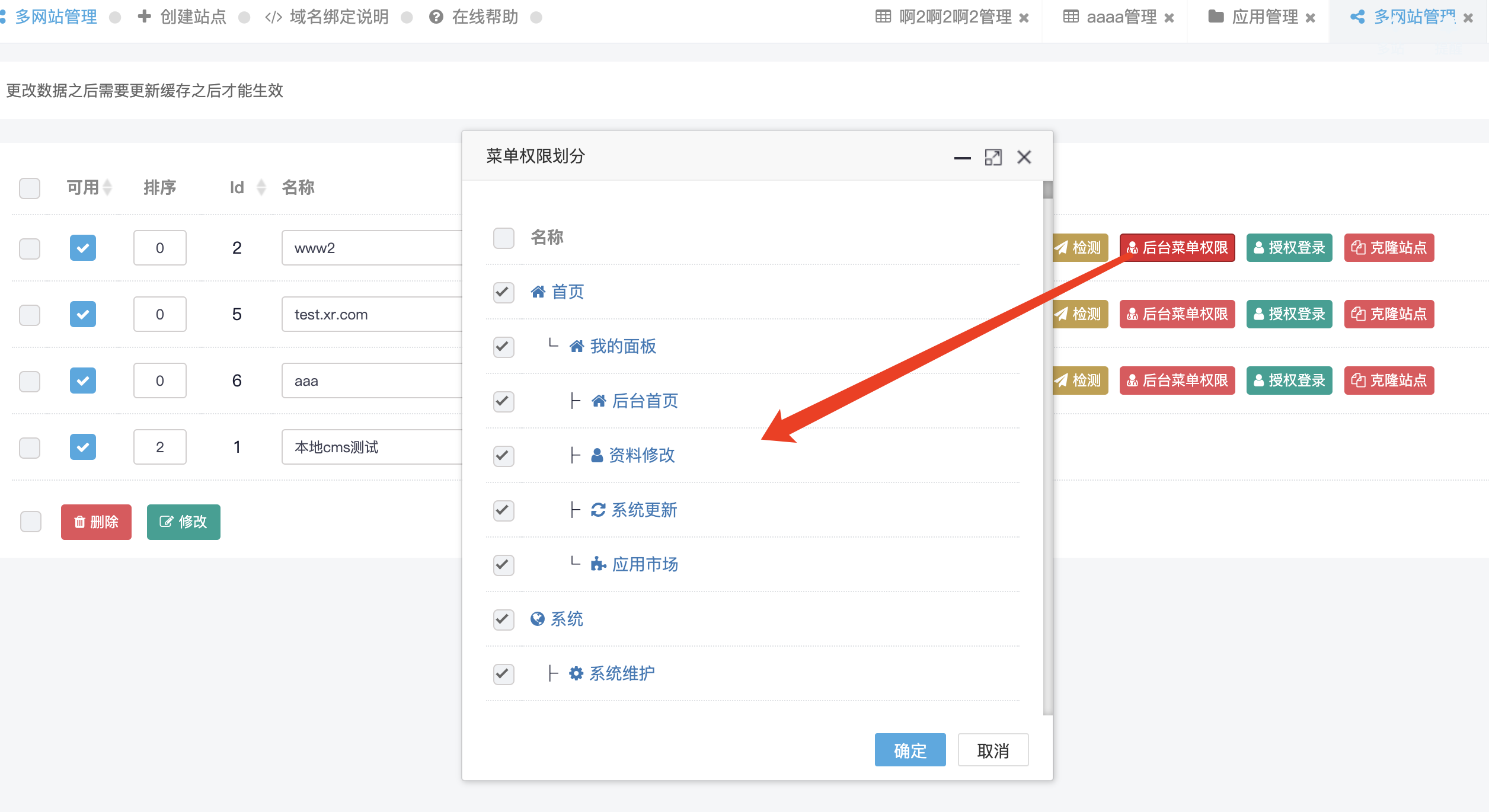Click the globe icon beside 系统
The width and height of the screenshot is (1489, 812).
click(x=538, y=619)
